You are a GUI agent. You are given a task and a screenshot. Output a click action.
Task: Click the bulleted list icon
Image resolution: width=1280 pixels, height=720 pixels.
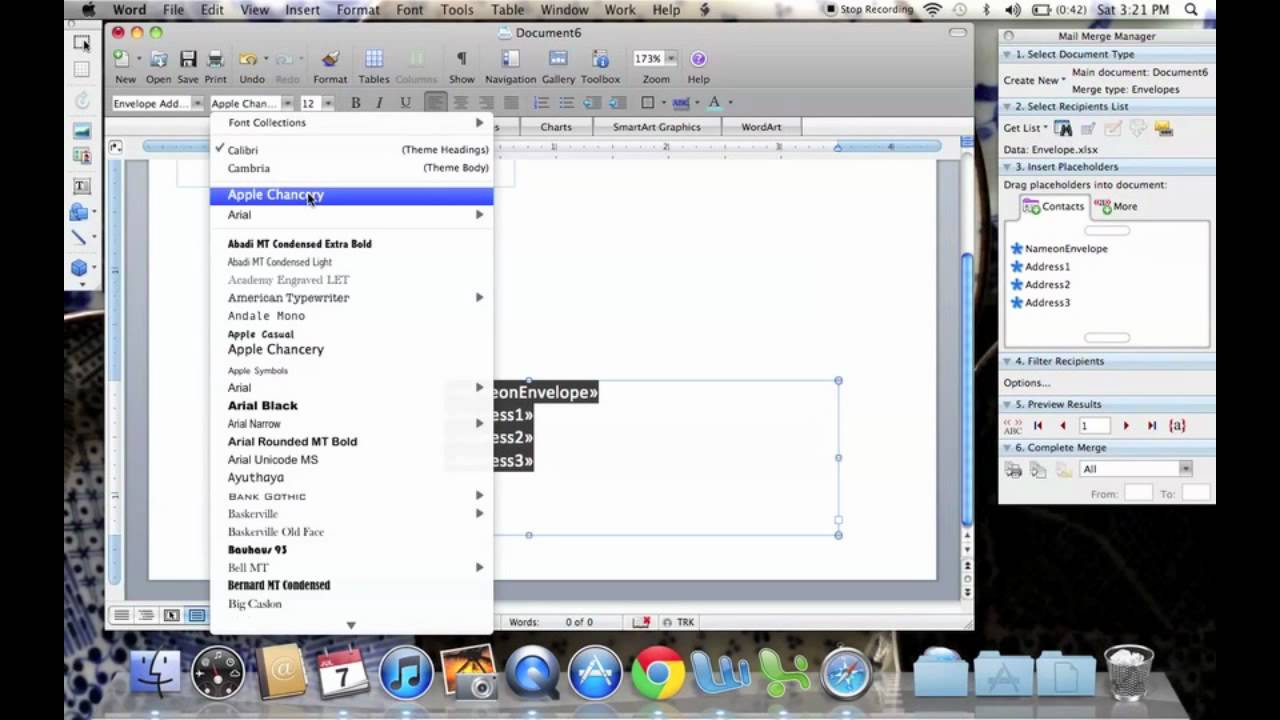566,103
